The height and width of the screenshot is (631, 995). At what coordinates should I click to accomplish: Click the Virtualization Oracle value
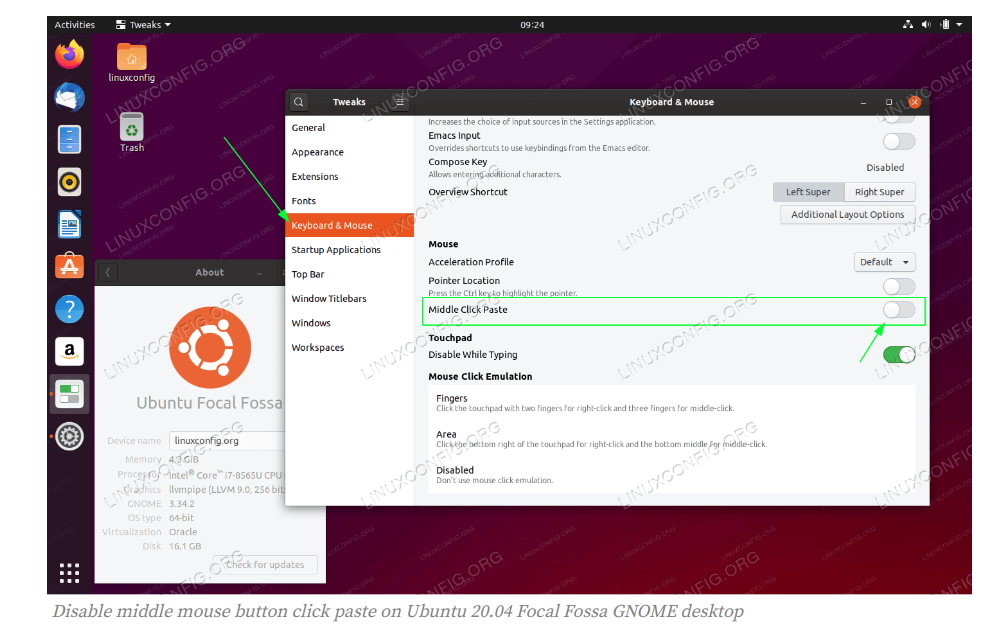point(183,532)
